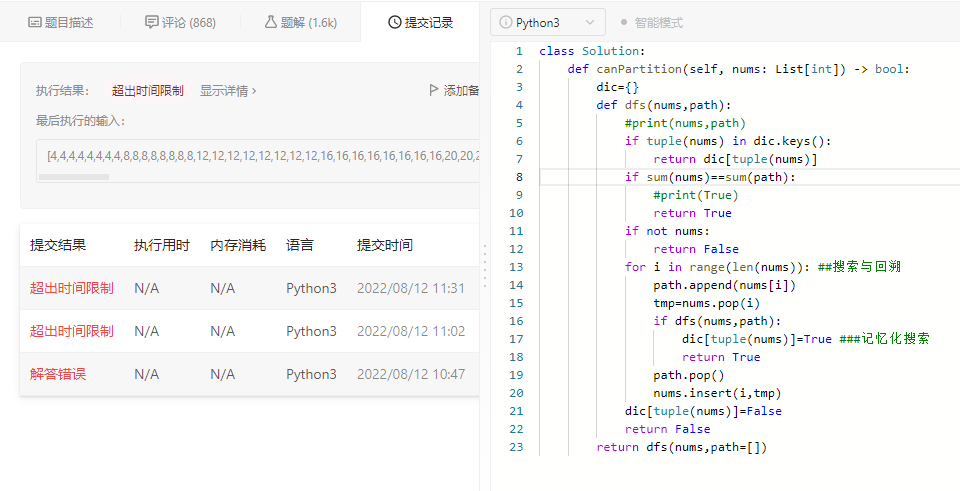Open the 解答错误 submission from 10:47
Screen dimensions: 960x491
pos(58,374)
